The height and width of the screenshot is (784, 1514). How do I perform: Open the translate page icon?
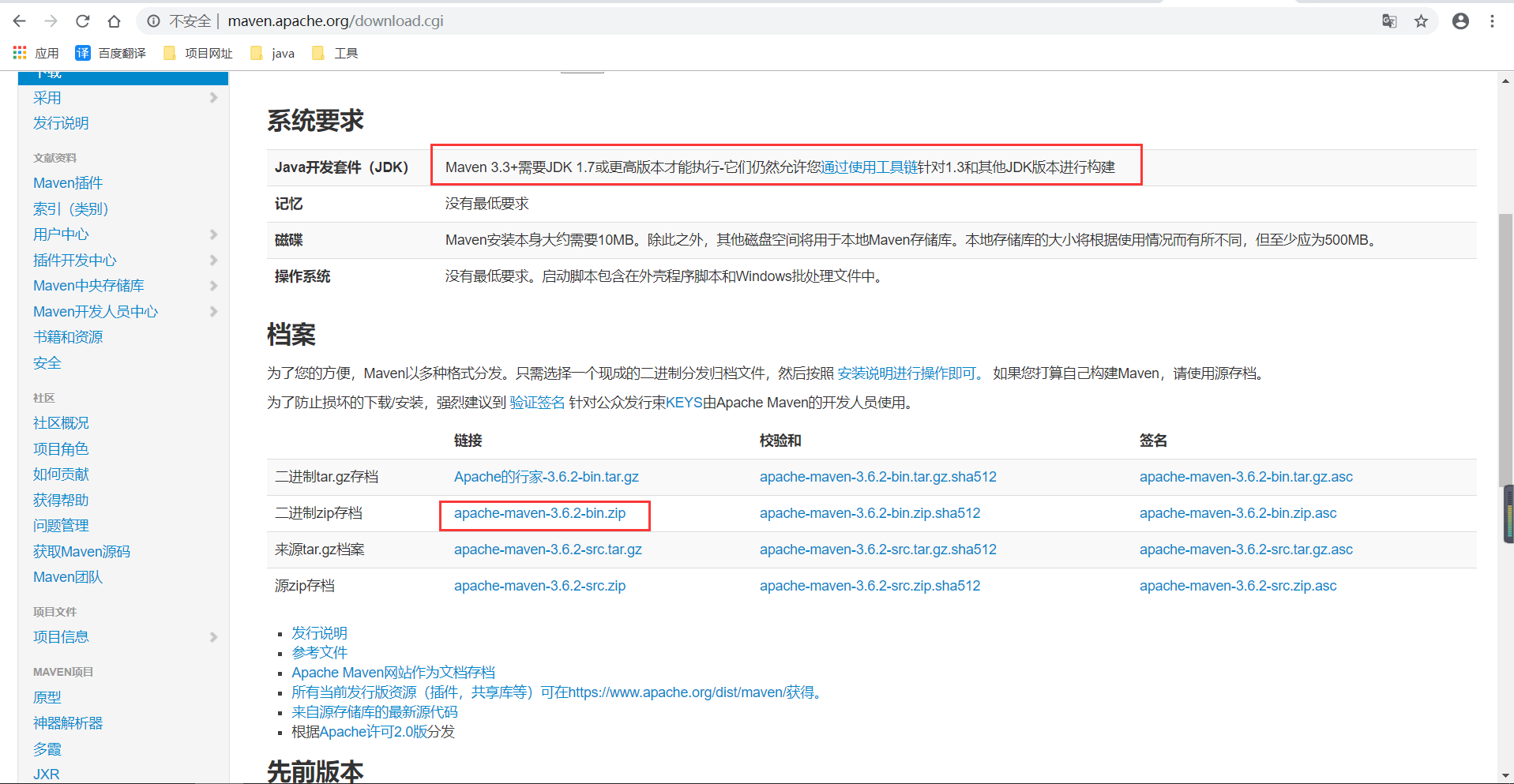pyautogui.click(x=1389, y=21)
